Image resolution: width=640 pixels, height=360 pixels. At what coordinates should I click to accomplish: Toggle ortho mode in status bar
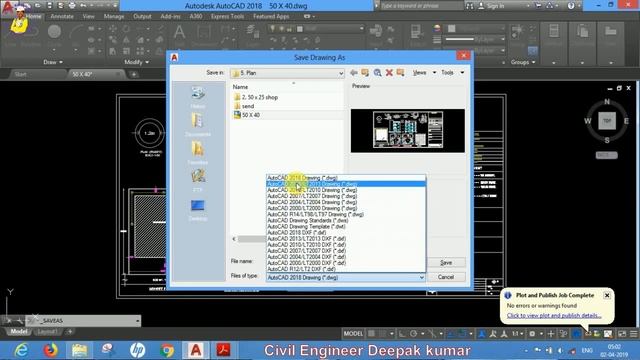click(x=402, y=334)
